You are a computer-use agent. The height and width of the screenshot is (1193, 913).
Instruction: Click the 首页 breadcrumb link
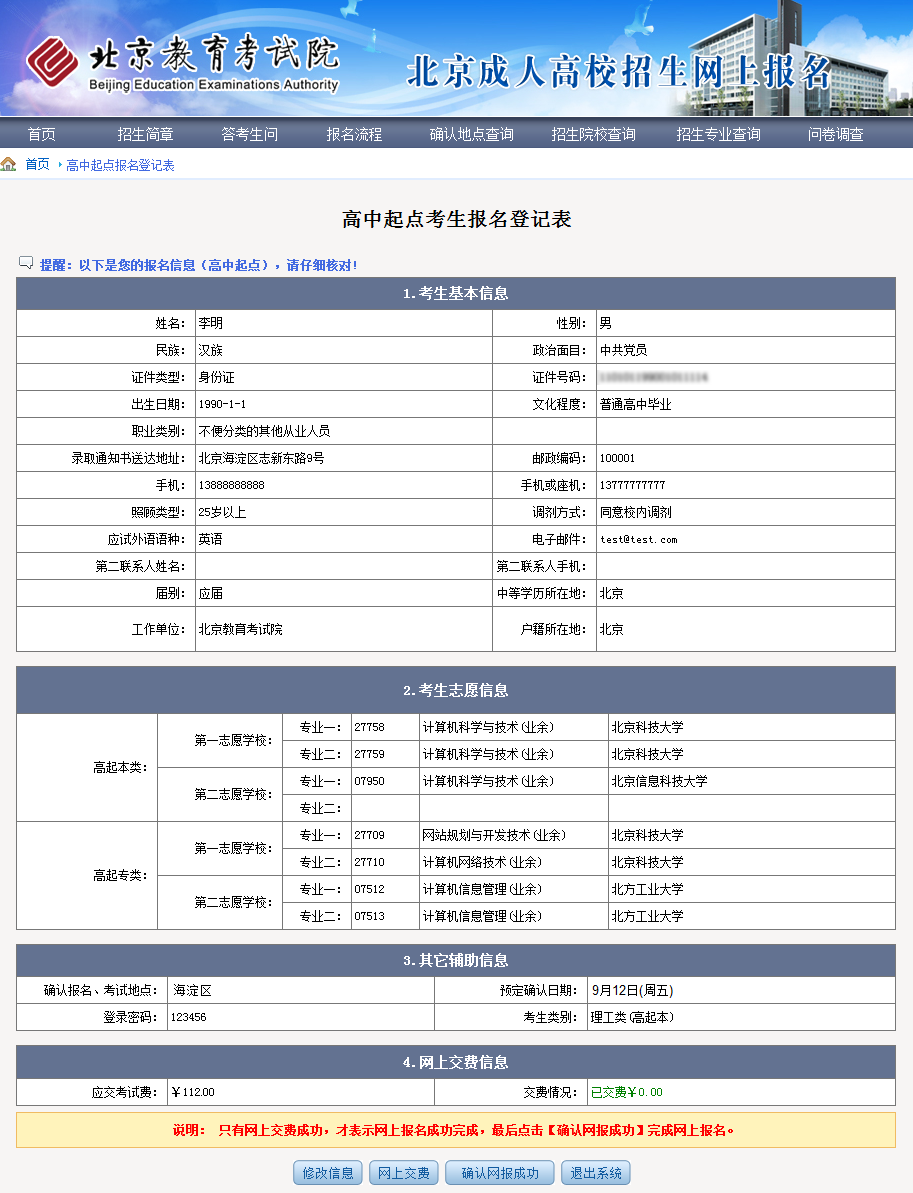coord(37,164)
